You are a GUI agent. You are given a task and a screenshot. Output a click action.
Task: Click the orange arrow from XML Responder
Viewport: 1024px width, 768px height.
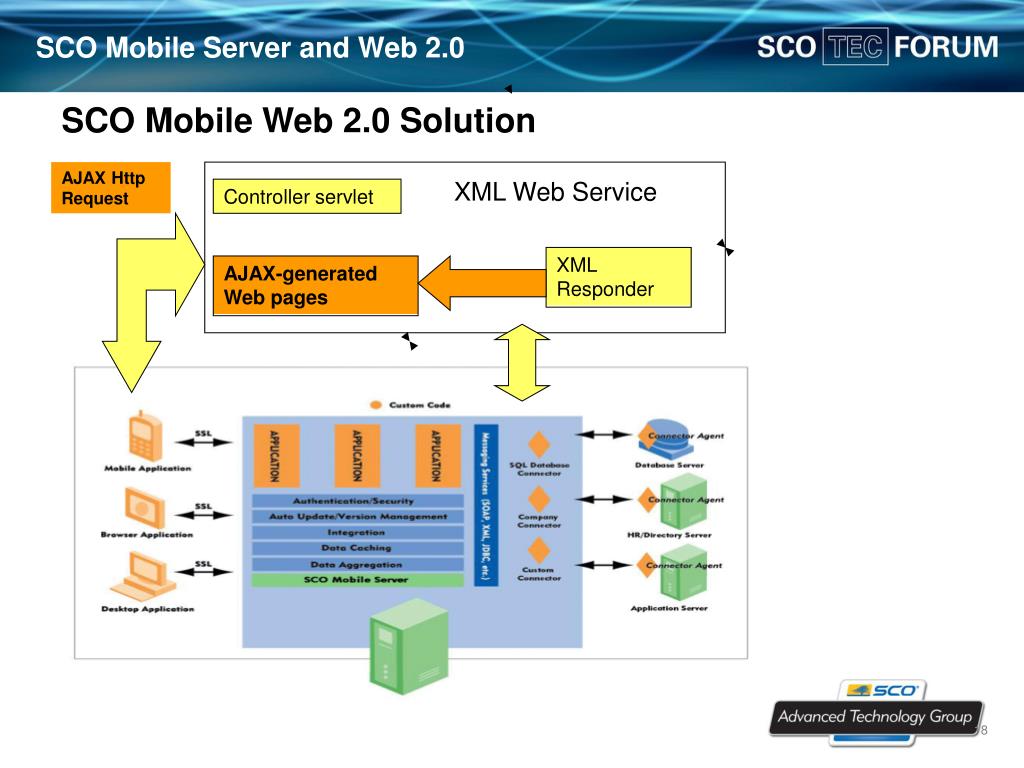(x=483, y=283)
